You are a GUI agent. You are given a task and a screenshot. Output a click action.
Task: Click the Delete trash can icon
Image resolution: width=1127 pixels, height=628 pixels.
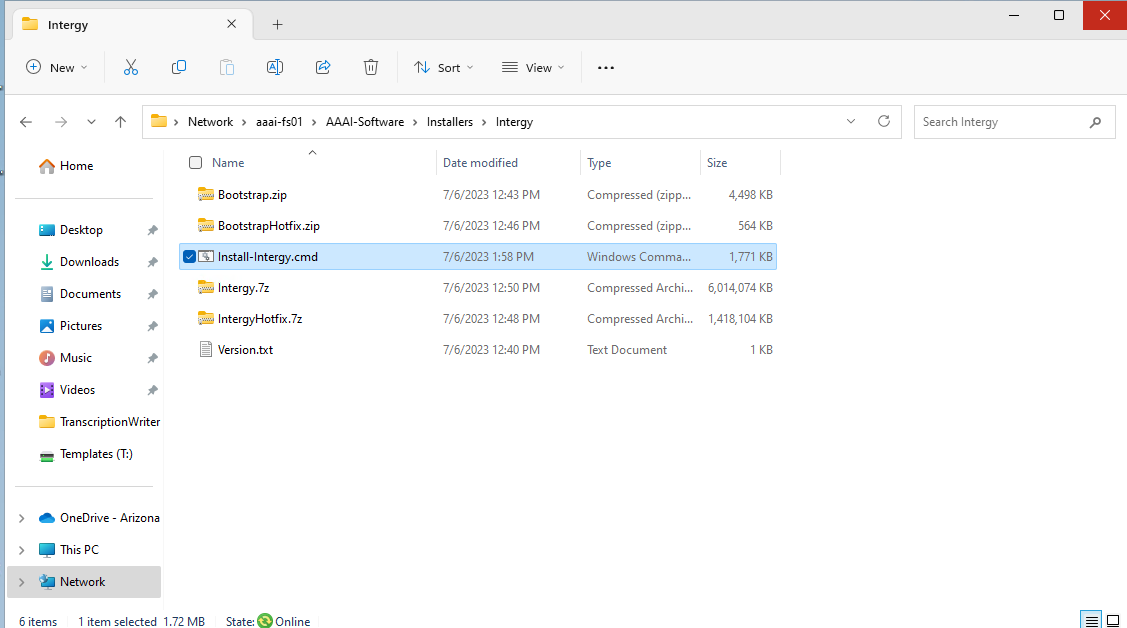(371, 68)
